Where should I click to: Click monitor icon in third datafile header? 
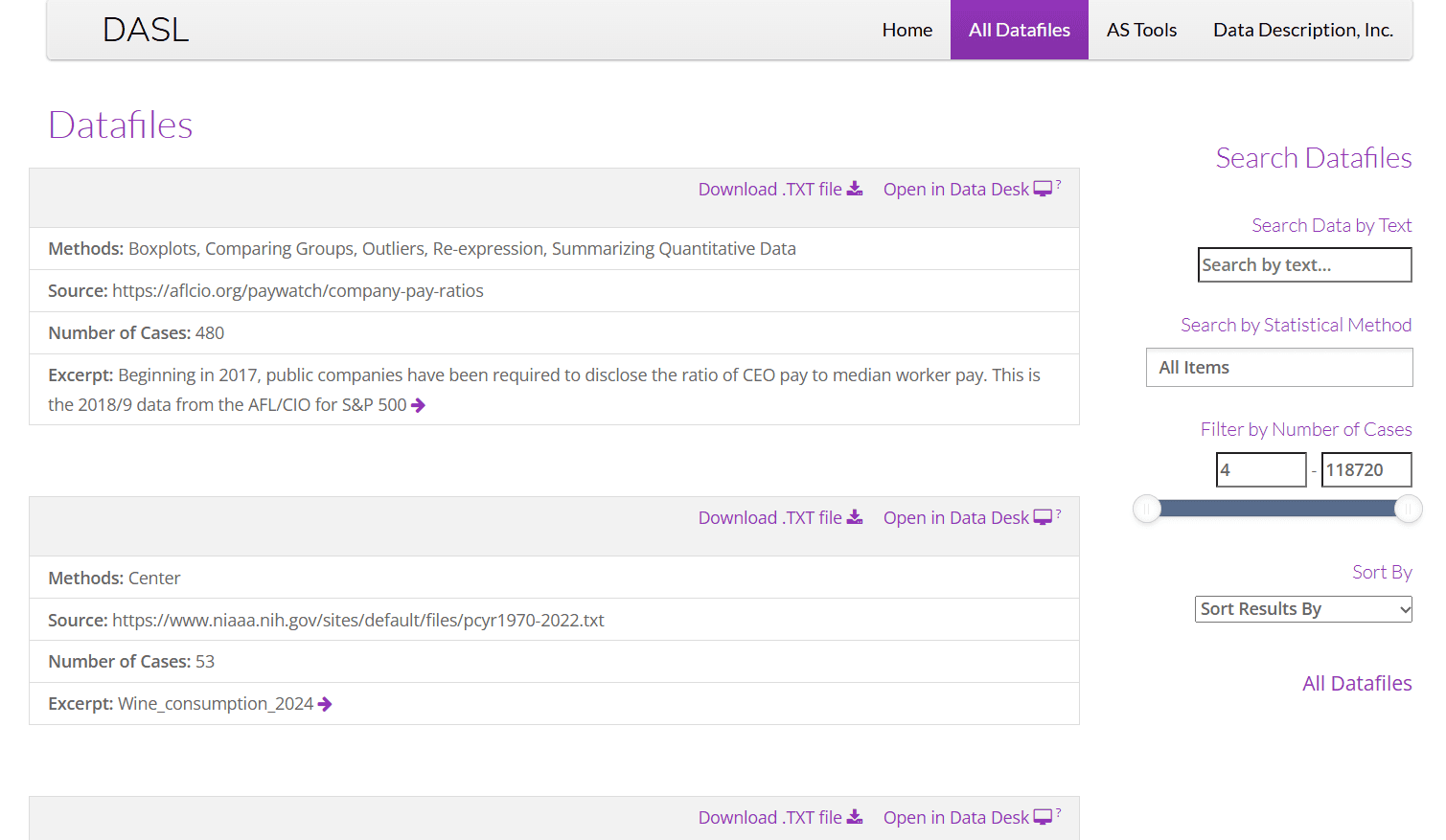click(x=1043, y=817)
